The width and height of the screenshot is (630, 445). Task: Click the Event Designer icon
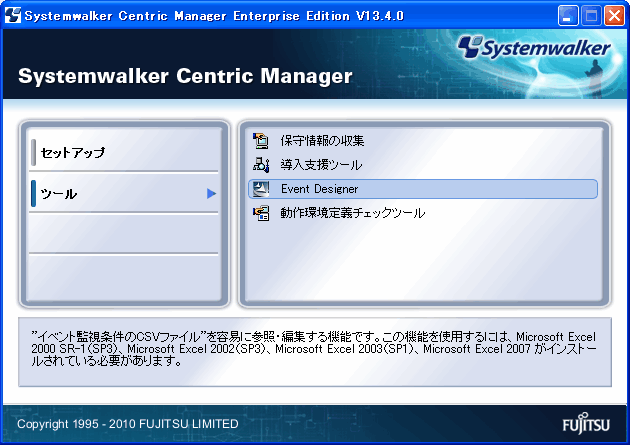pos(261,189)
